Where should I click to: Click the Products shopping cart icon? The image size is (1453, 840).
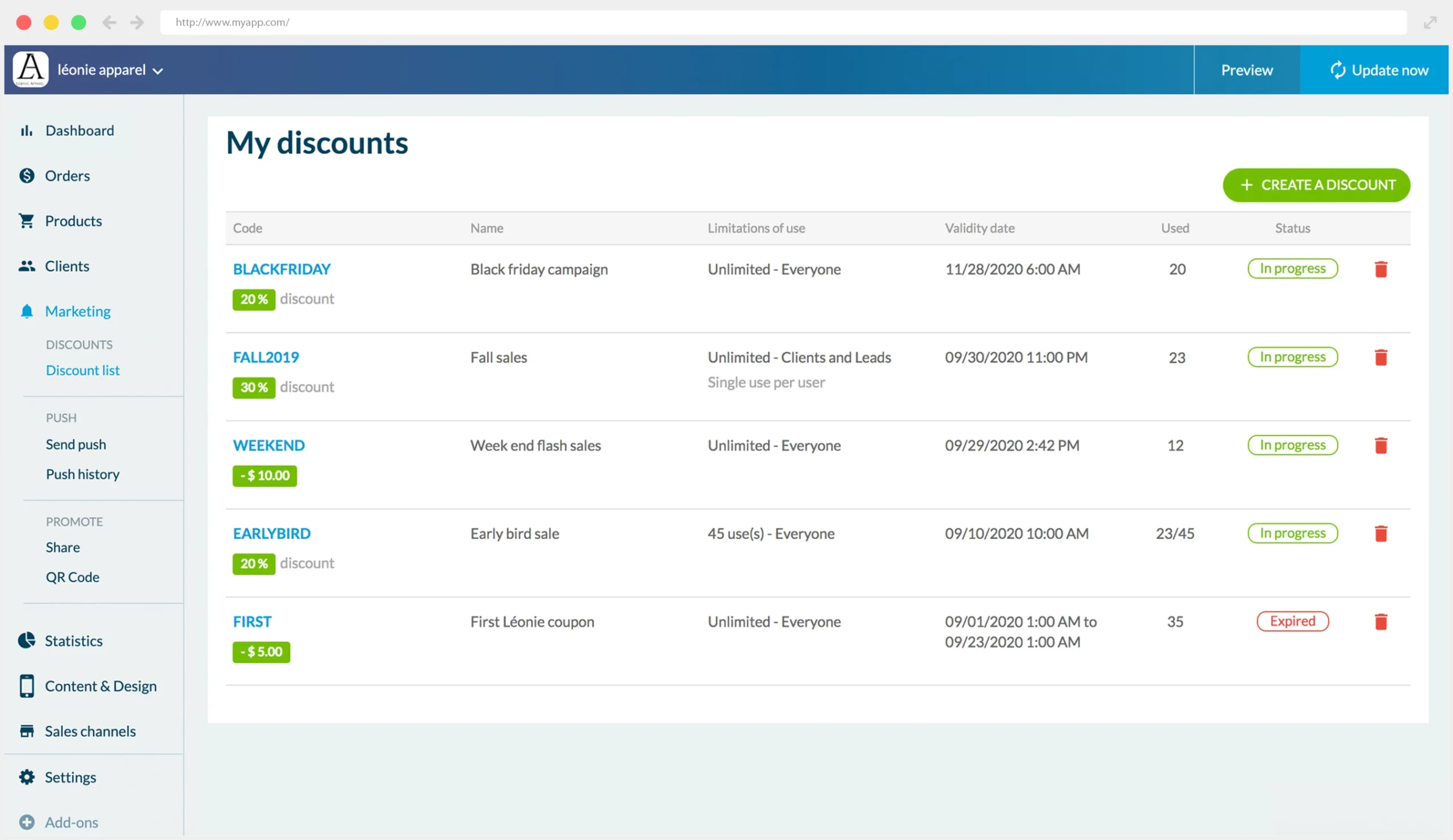tap(27, 221)
